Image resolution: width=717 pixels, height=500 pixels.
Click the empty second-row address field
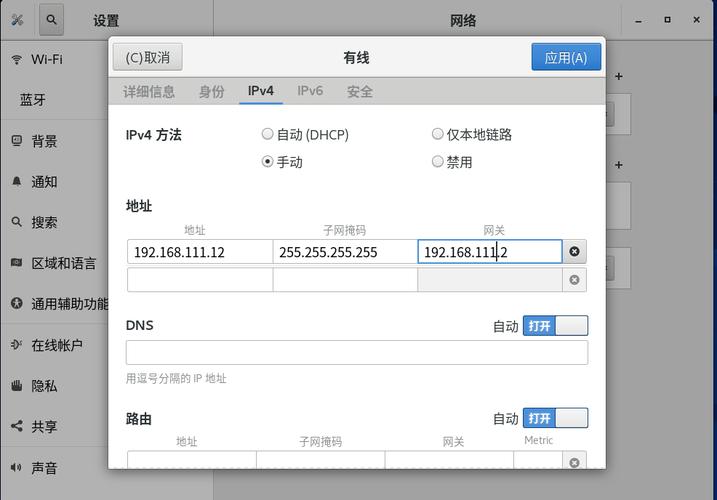(200, 280)
